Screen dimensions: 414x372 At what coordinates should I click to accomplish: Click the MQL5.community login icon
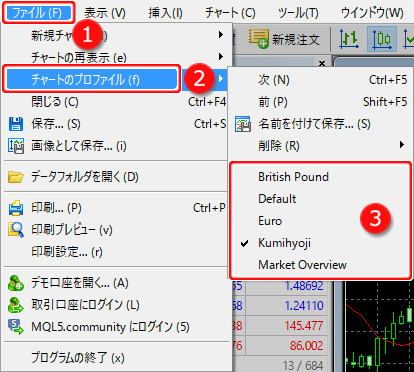(x=16, y=327)
